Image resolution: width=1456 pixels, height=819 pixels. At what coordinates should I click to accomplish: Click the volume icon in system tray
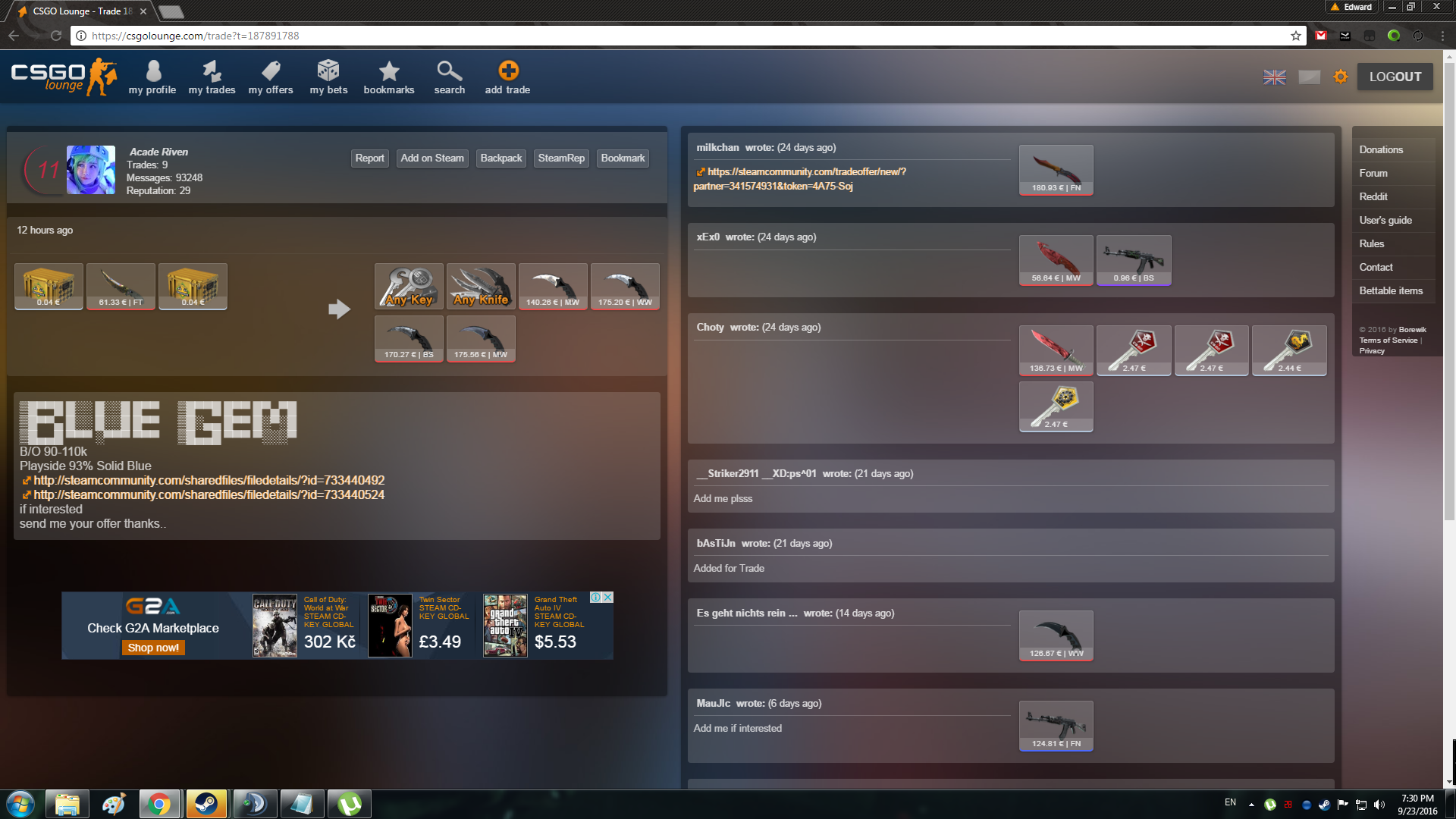coord(1379,805)
